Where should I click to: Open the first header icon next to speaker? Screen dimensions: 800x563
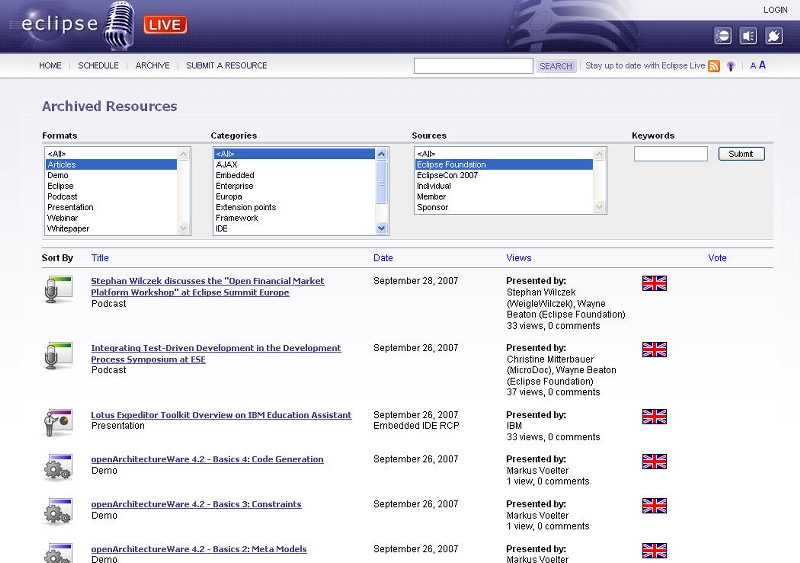point(722,36)
